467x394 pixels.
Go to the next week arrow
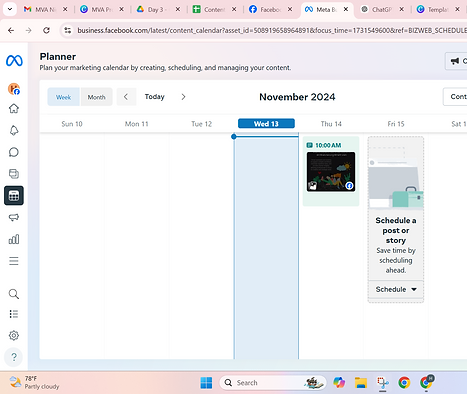point(183,97)
